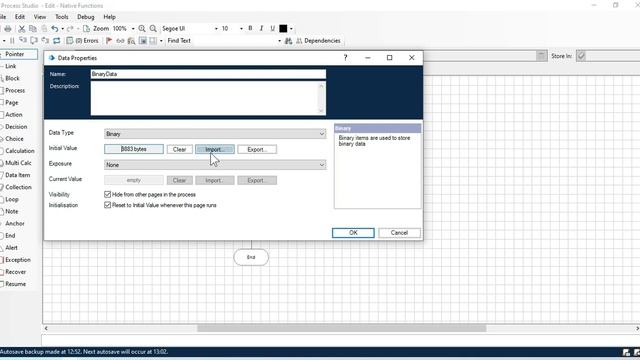This screenshot has height=360, width=640.
Task: Select the Calculation stage tool
Action: click(x=20, y=151)
